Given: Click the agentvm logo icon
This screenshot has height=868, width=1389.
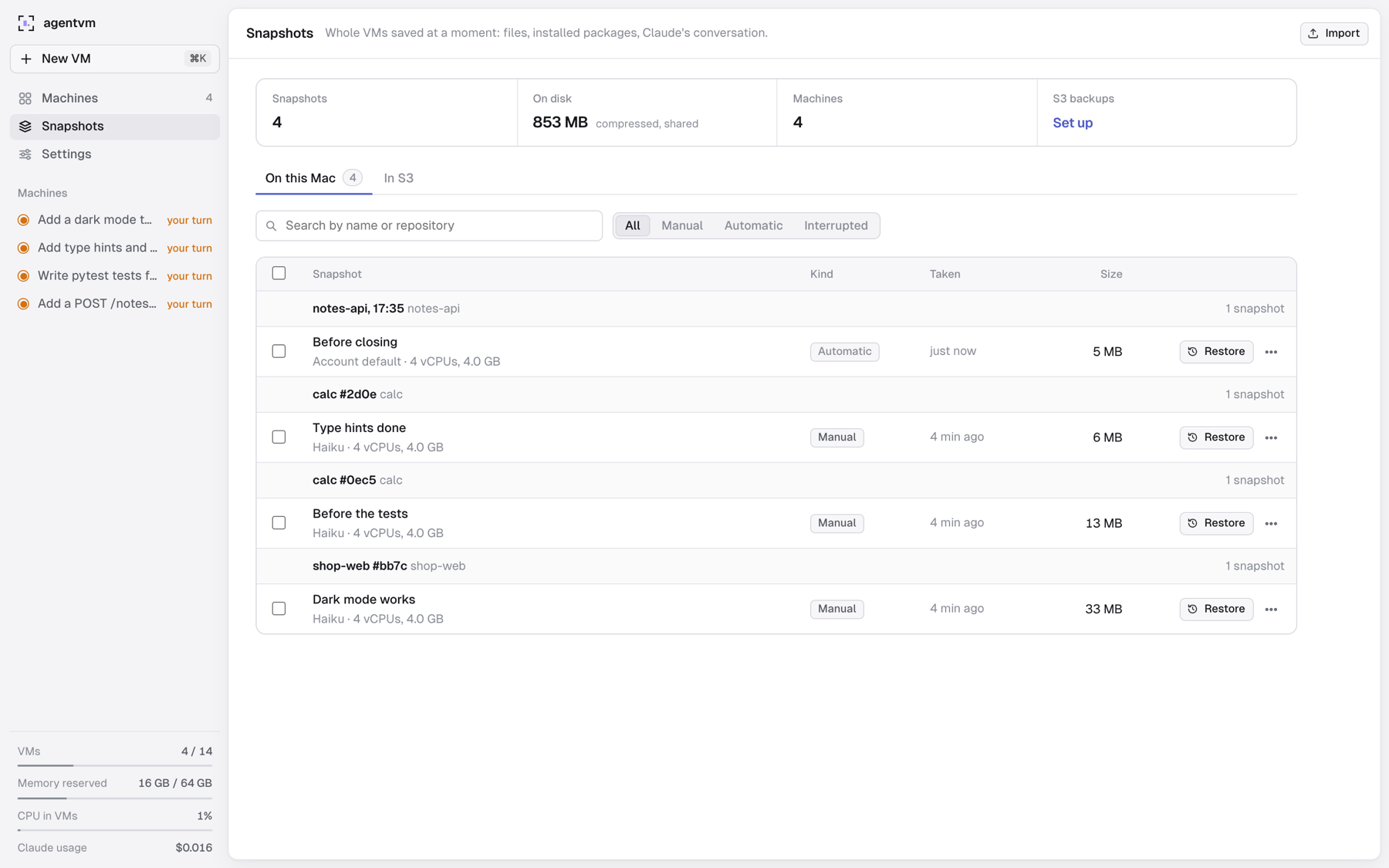Looking at the screenshot, I should (x=26, y=23).
